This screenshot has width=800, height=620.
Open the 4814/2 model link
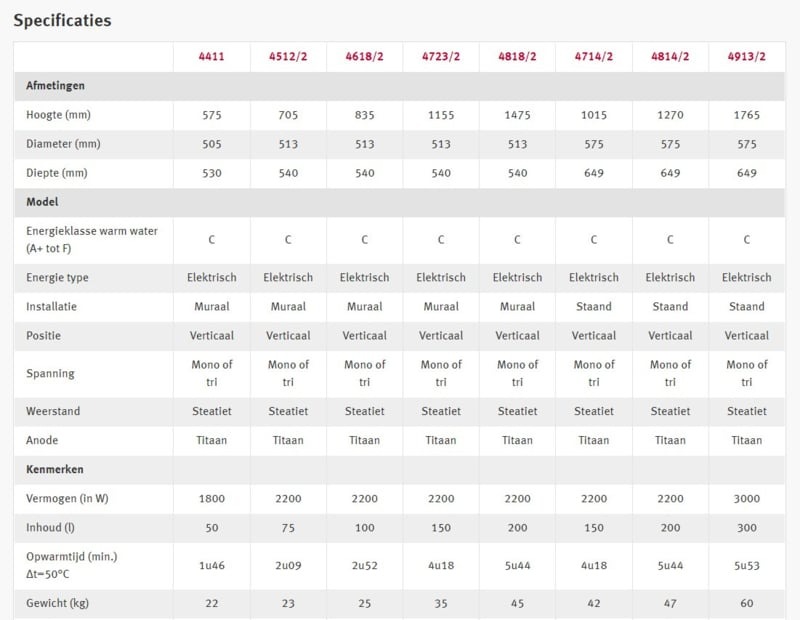coord(670,57)
